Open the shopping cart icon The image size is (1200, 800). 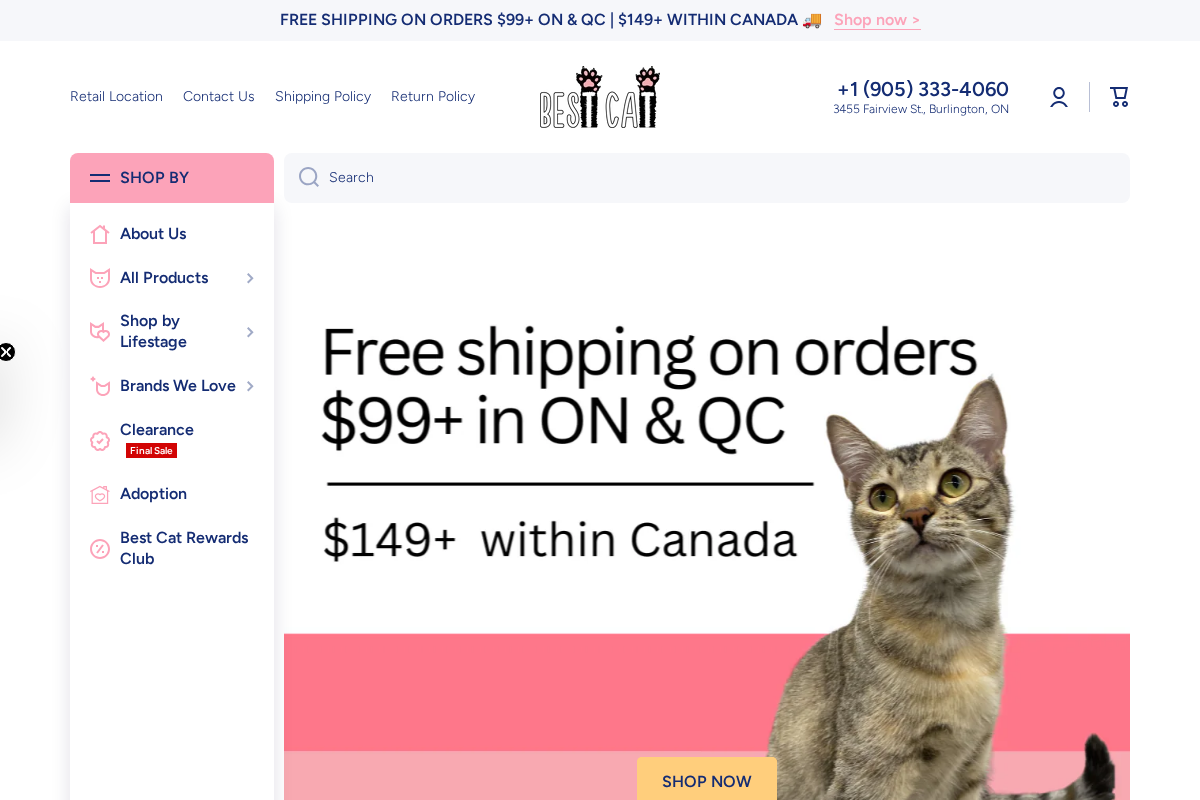coord(1118,96)
